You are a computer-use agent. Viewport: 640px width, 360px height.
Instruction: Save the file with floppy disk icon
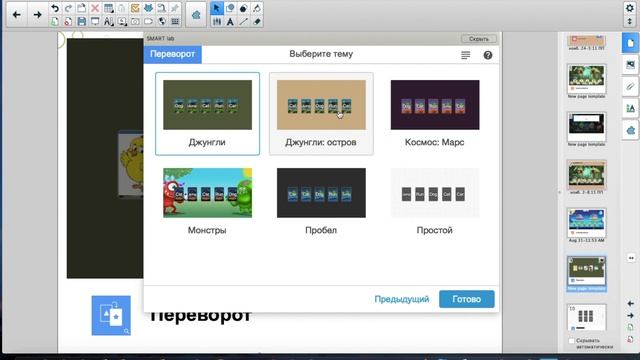[x=82, y=21]
